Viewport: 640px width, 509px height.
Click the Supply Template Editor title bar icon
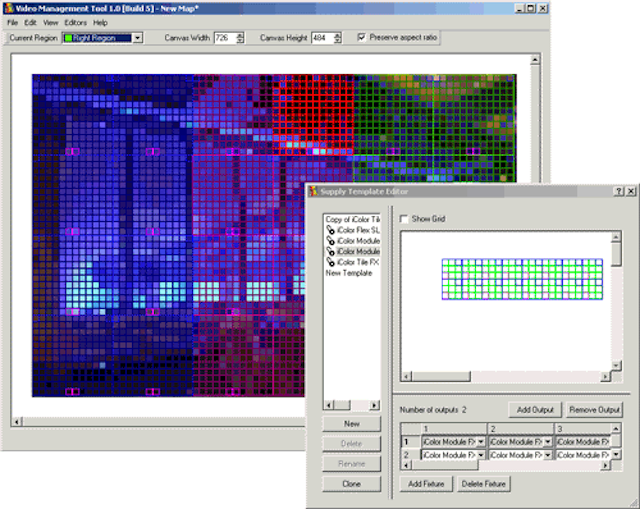(x=314, y=191)
